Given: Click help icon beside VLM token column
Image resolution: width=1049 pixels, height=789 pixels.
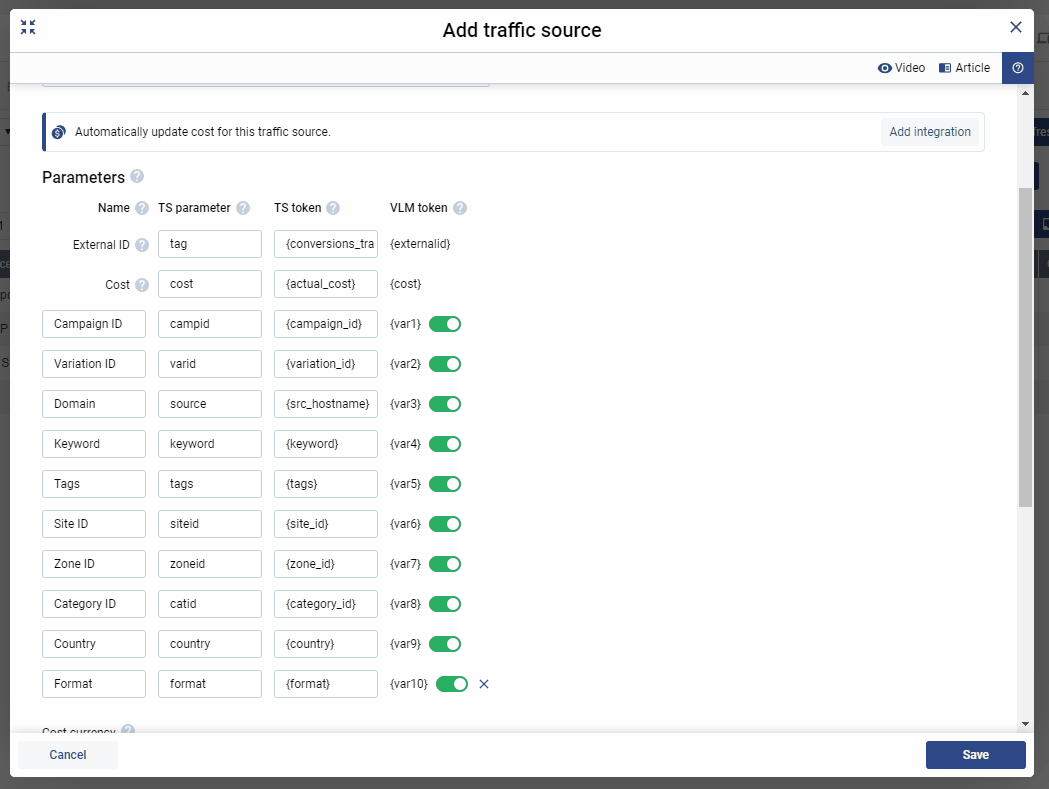Looking at the screenshot, I should coord(460,208).
